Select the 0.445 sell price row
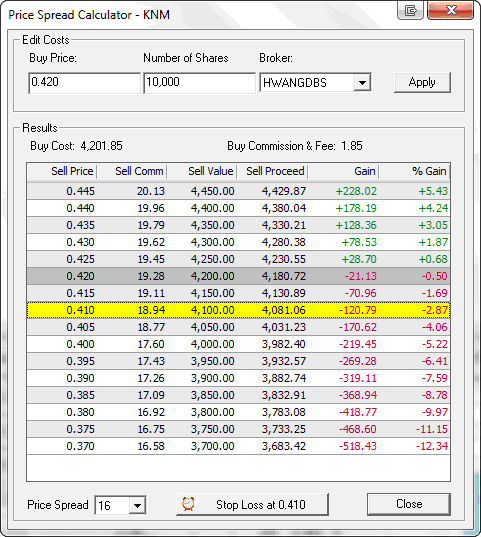Screen dimensions: 481x537 [238, 191]
